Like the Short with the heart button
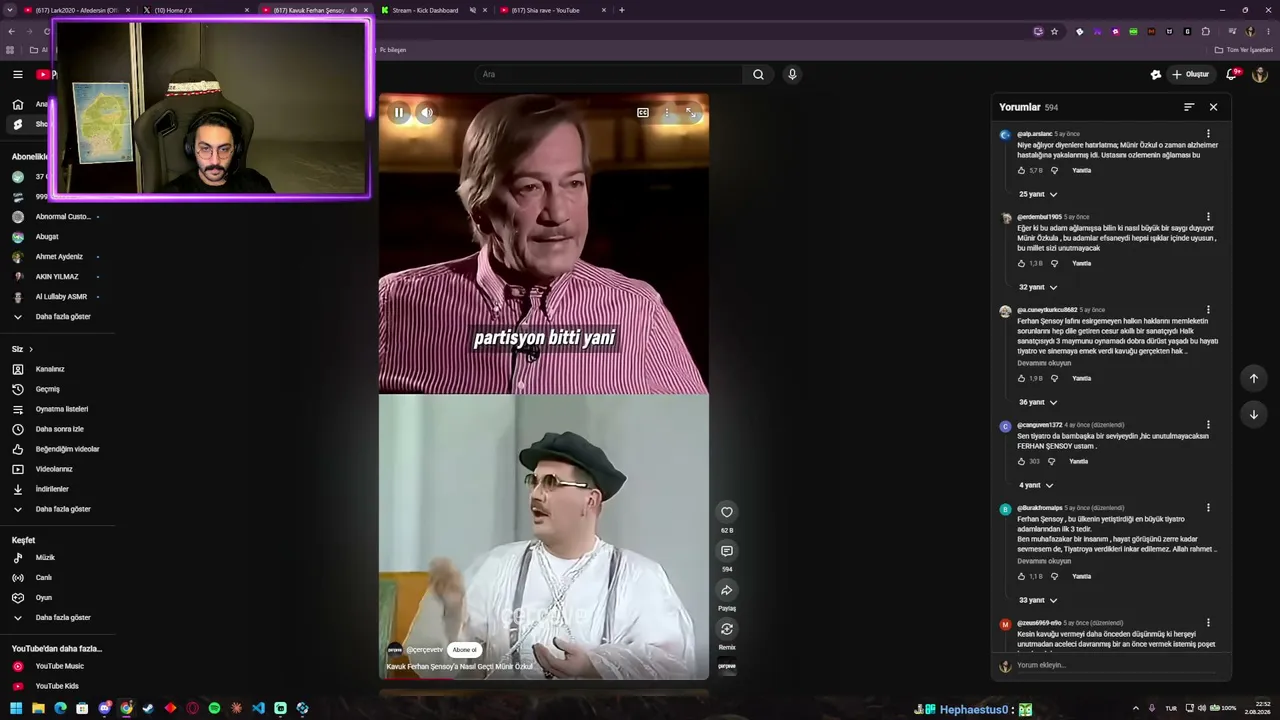1280x720 pixels. pyautogui.click(x=727, y=512)
